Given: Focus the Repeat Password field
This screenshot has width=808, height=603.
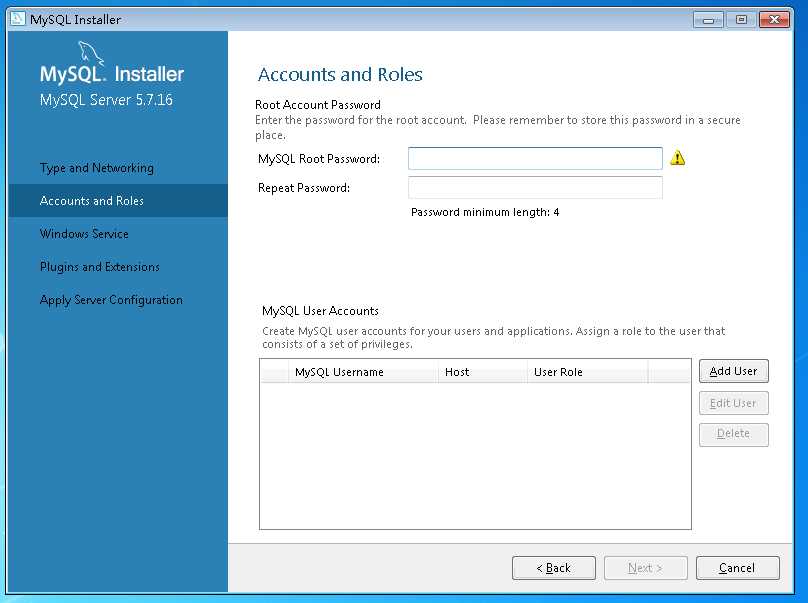Looking at the screenshot, I should (x=535, y=188).
